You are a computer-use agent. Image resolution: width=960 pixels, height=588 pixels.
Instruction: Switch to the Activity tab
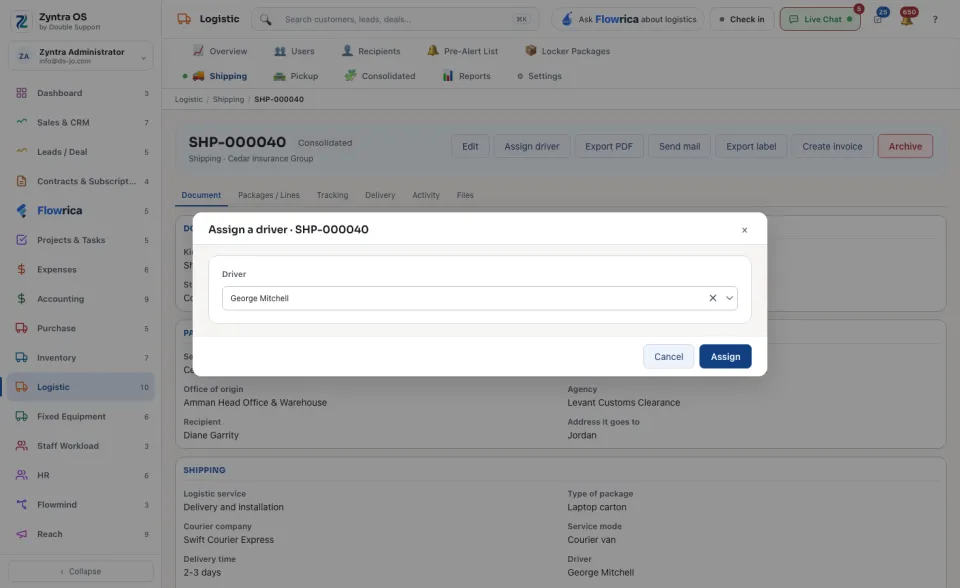[426, 195]
